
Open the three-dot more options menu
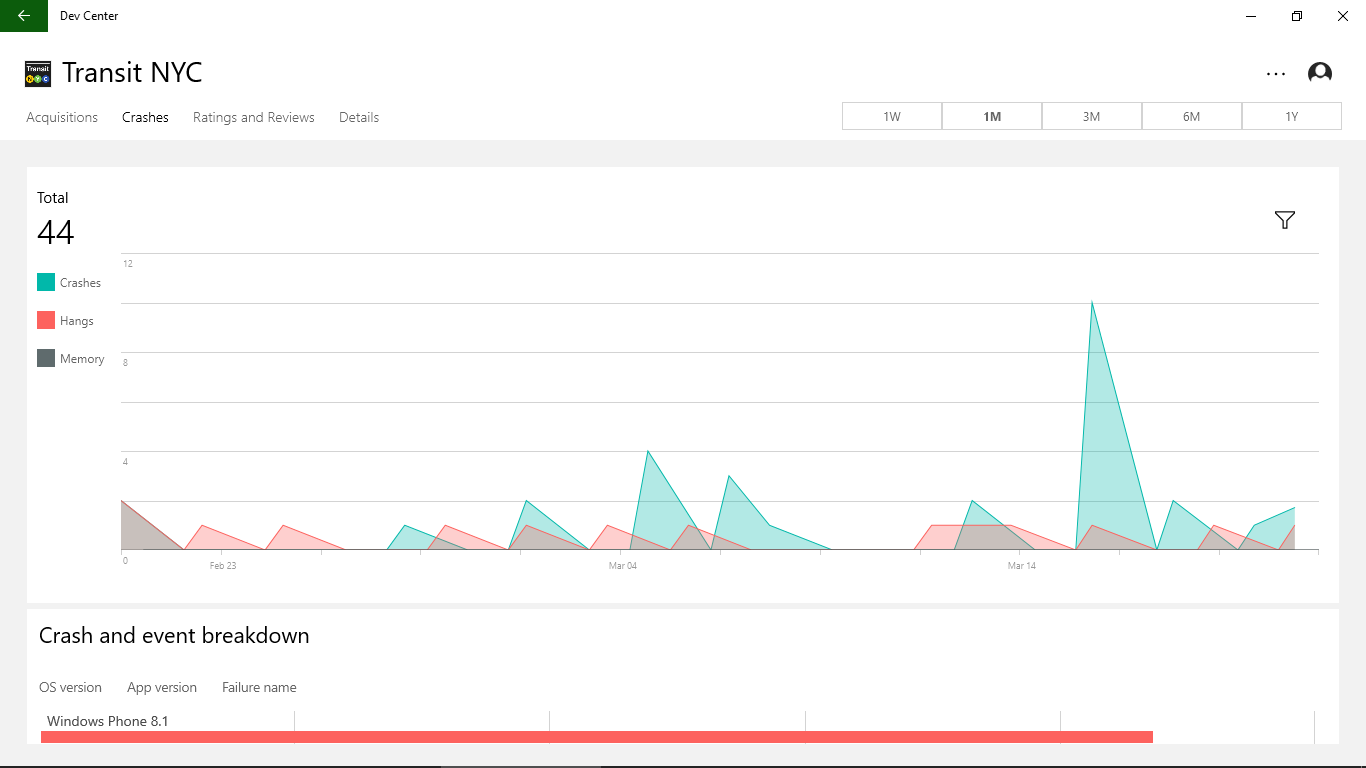click(1276, 73)
